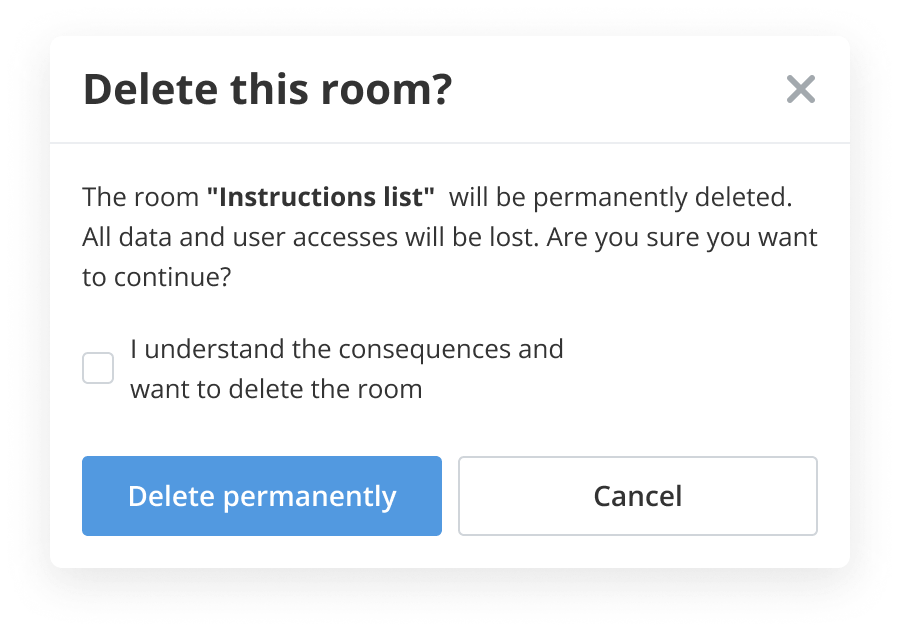Confirm deleting the Instructions list room

click(262, 496)
